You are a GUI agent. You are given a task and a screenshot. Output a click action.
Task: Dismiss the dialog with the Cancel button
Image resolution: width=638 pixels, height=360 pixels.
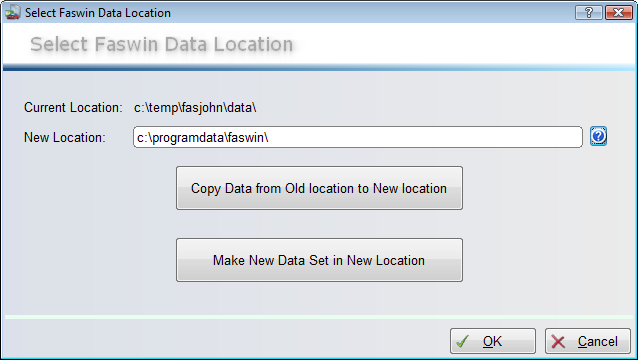click(588, 341)
